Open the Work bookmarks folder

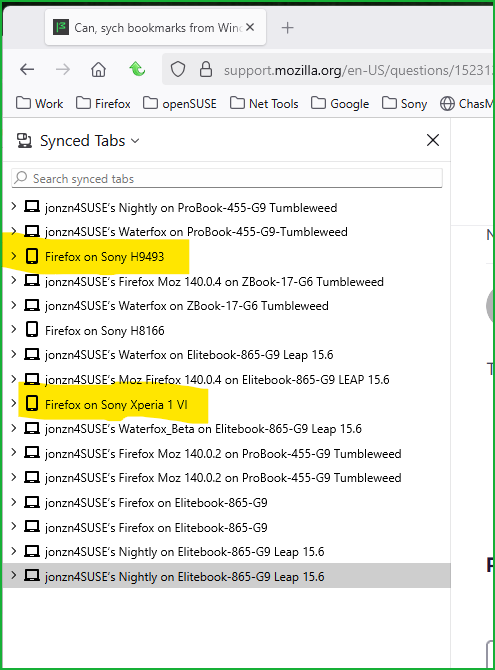[x=39, y=104]
